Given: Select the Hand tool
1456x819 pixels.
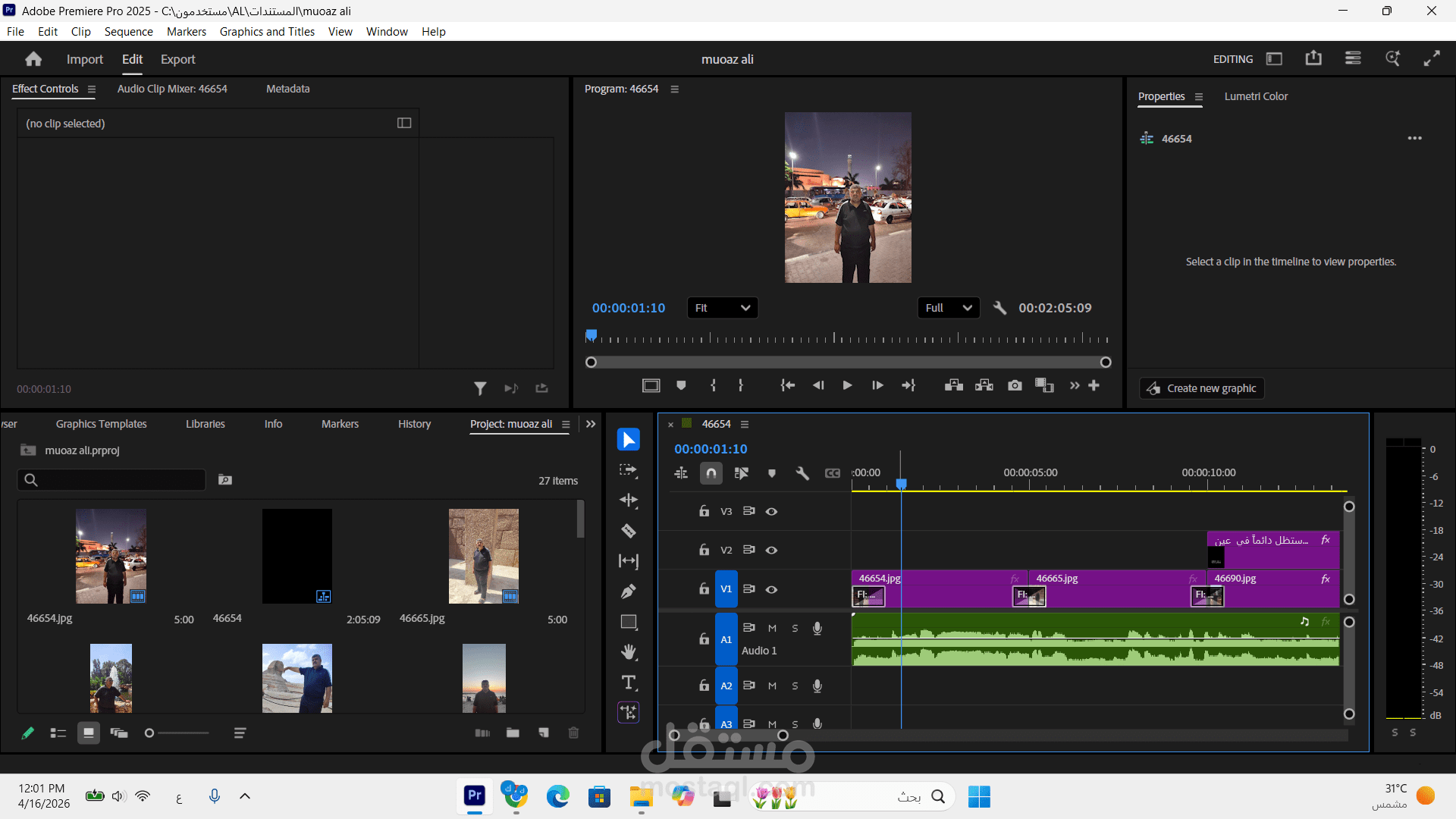Looking at the screenshot, I should (628, 652).
